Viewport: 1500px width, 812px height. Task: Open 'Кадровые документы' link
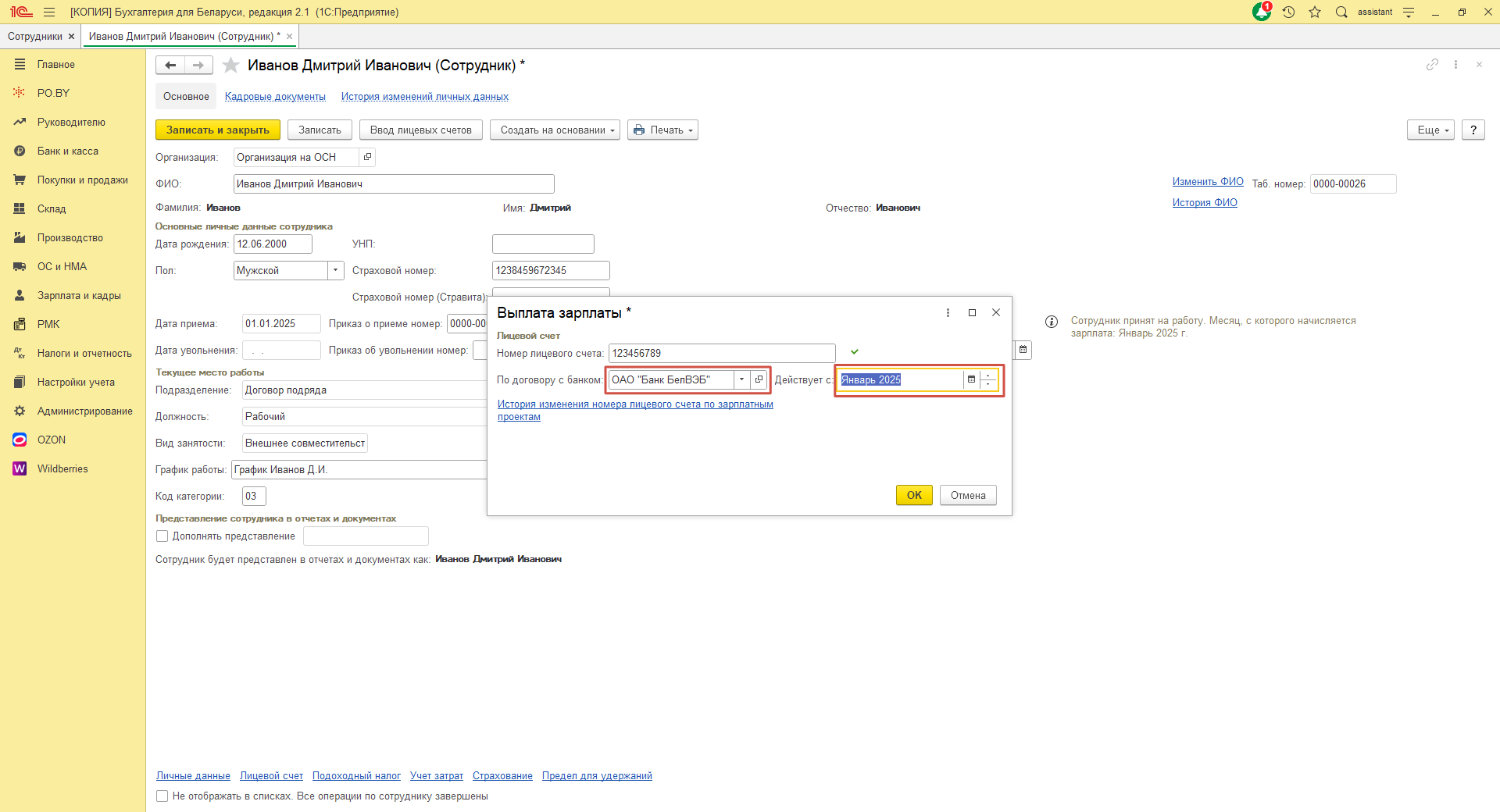(275, 97)
